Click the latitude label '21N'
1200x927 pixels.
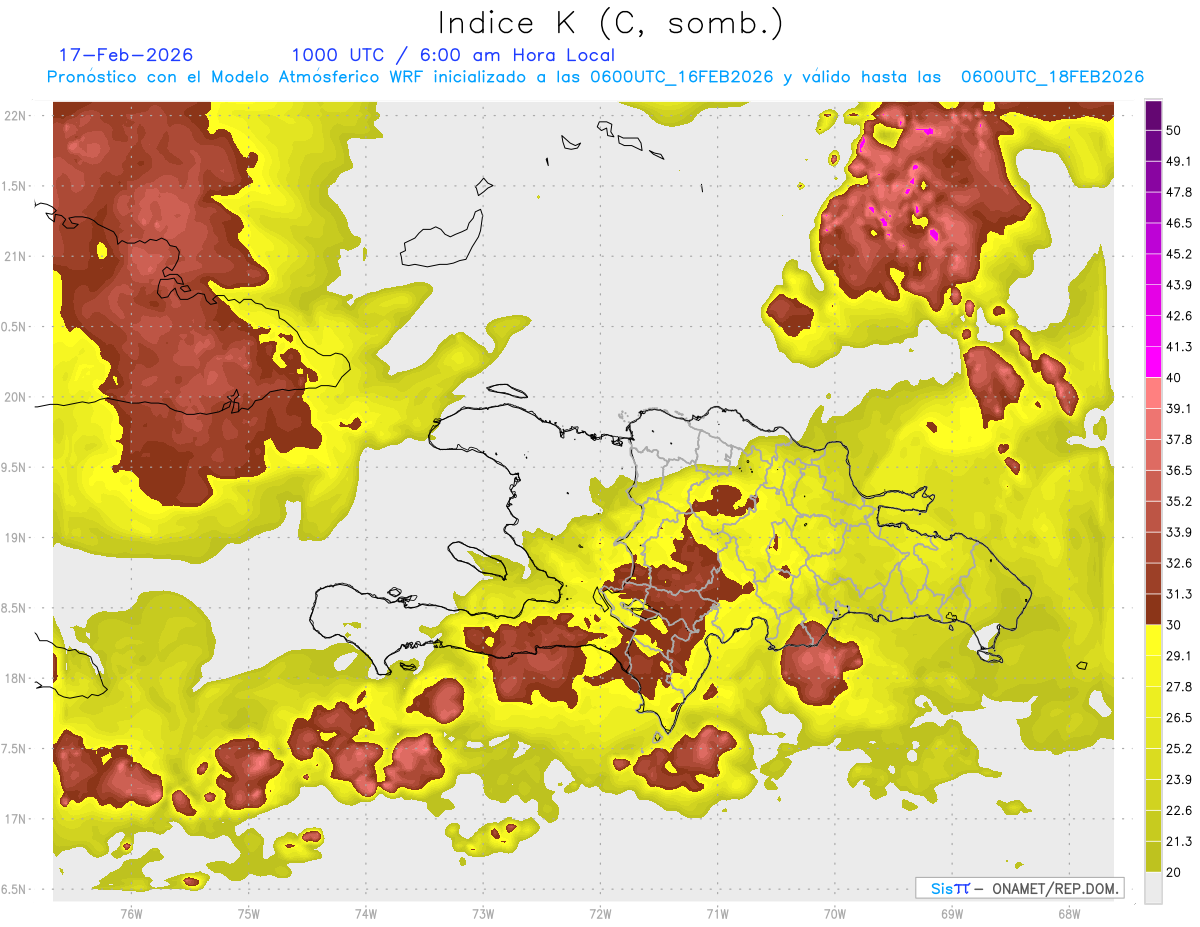pos(17,256)
